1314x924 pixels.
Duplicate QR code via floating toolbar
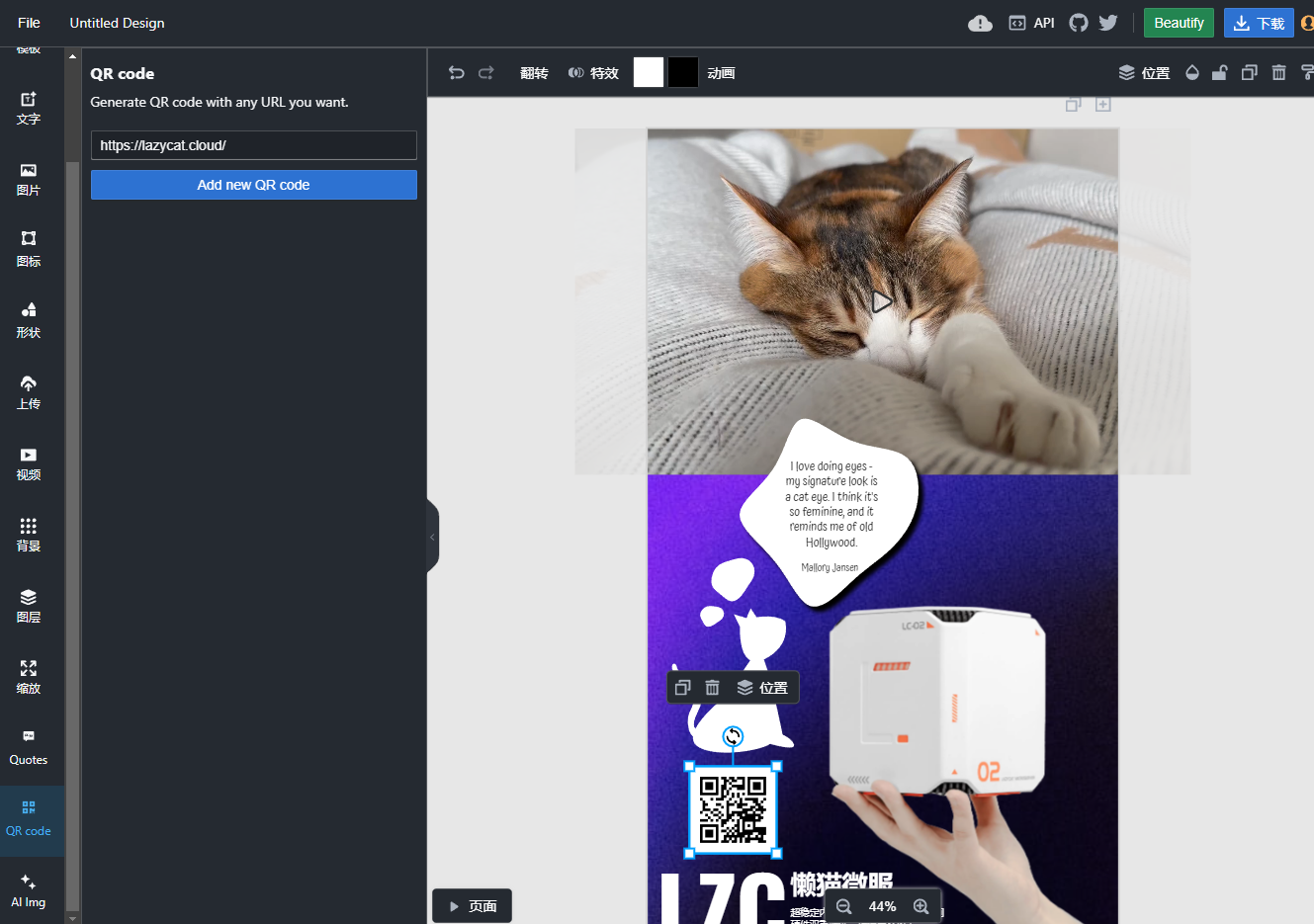click(x=682, y=688)
